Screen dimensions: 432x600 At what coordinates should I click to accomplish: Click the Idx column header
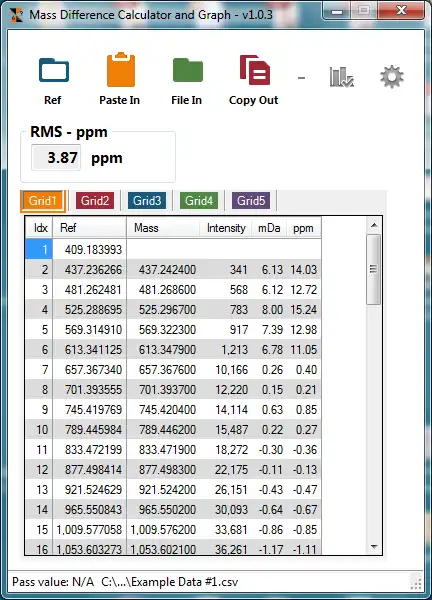coord(39,228)
